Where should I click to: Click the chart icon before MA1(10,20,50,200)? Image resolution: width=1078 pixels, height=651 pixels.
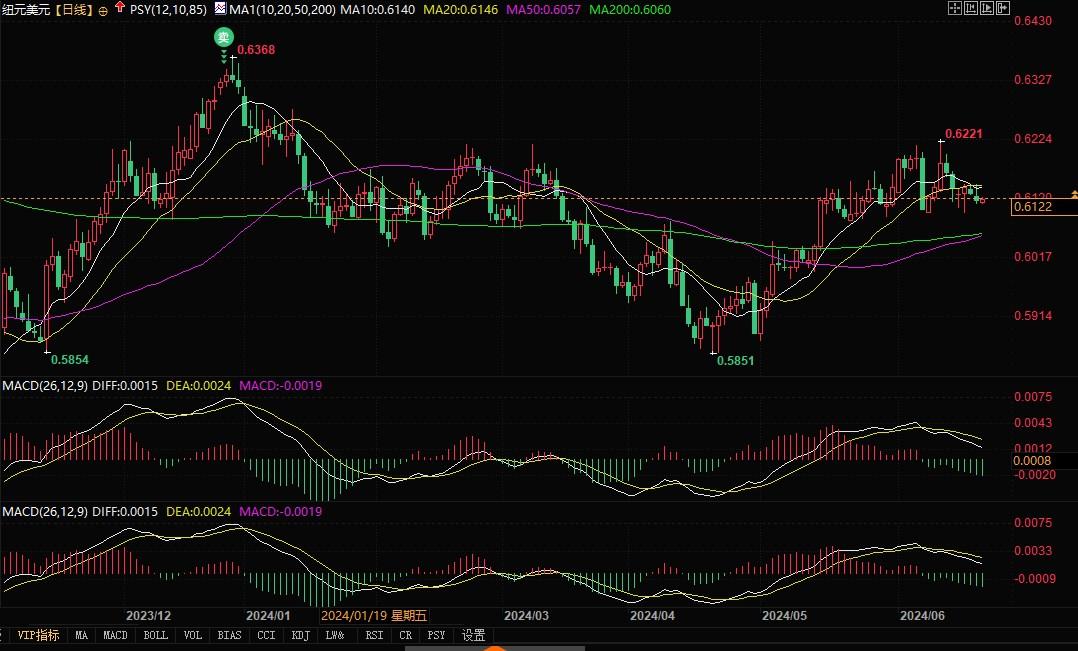click(x=220, y=8)
